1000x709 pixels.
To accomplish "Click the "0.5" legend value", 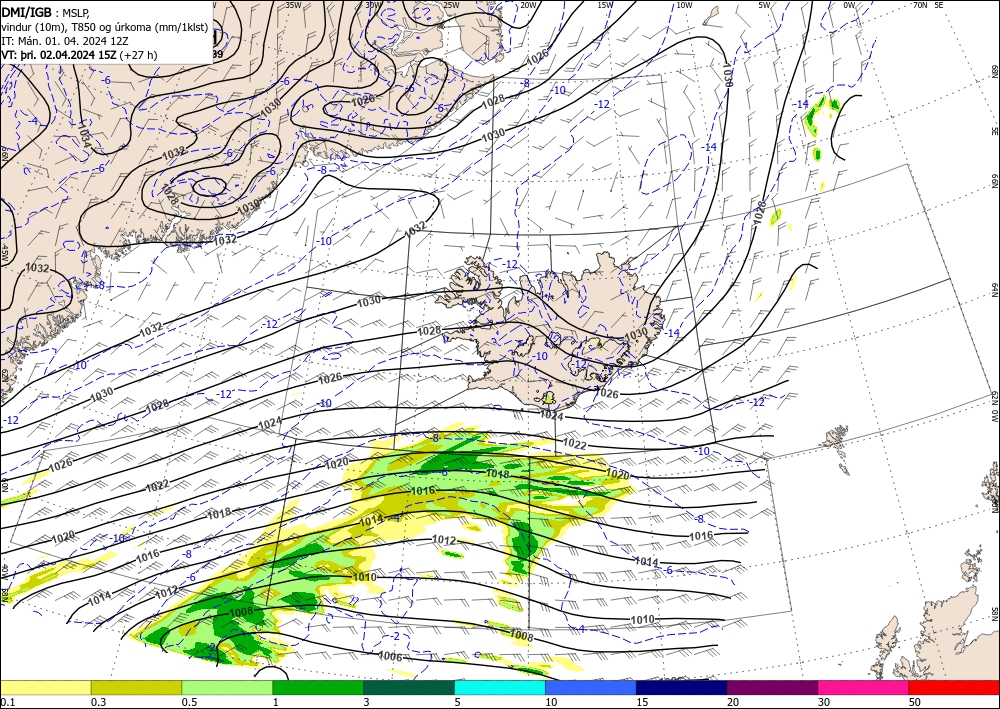I will point(189,702).
